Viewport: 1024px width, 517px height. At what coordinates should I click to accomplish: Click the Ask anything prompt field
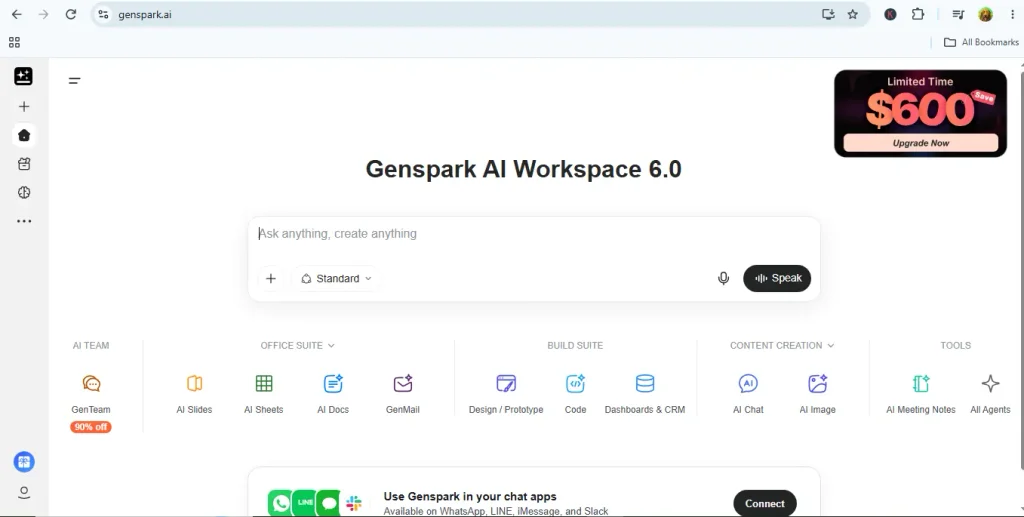[534, 234]
